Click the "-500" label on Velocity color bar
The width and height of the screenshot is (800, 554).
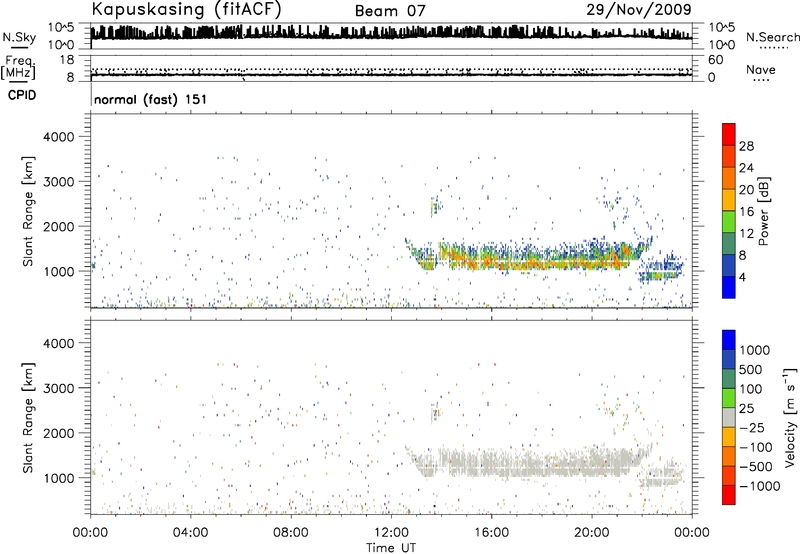tap(755, 467)
